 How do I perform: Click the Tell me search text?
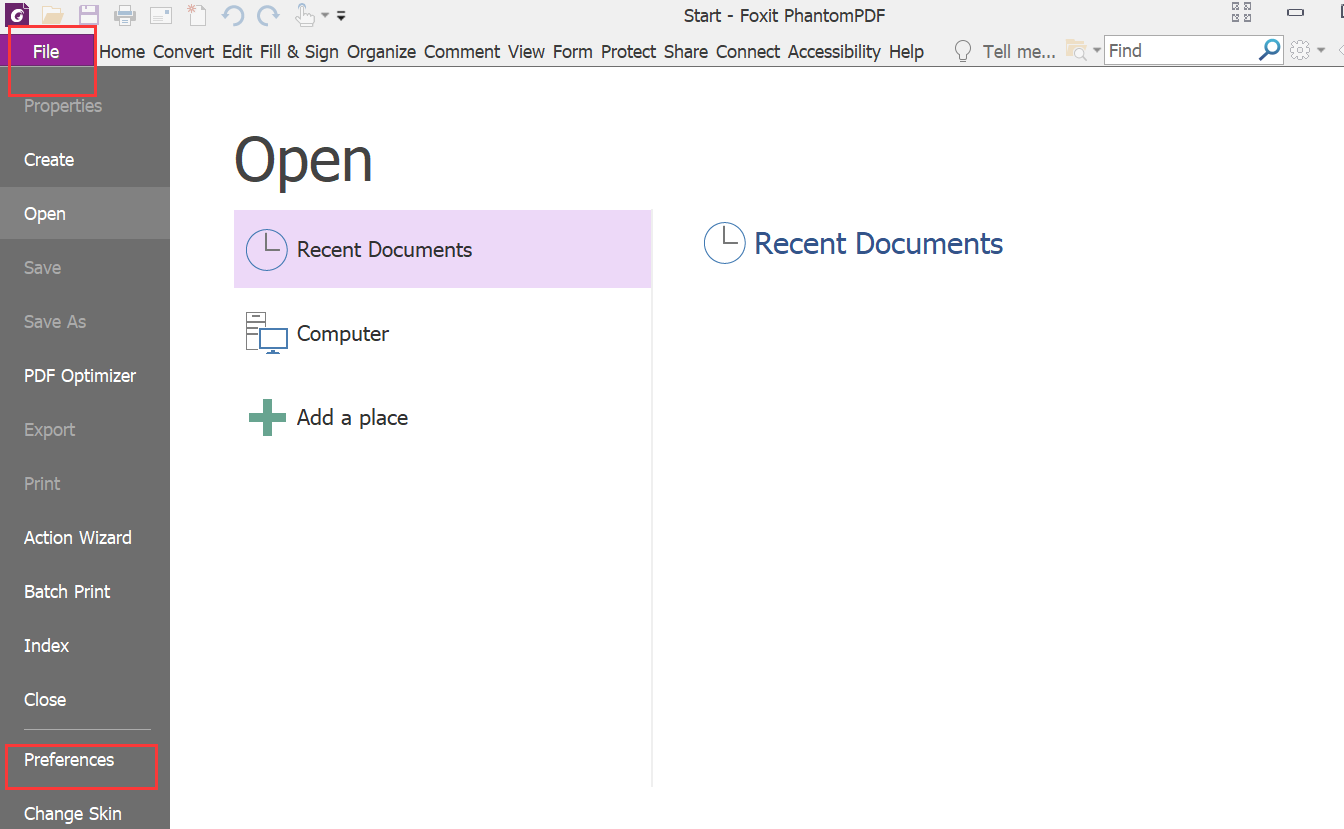[x=1019, y=52]
